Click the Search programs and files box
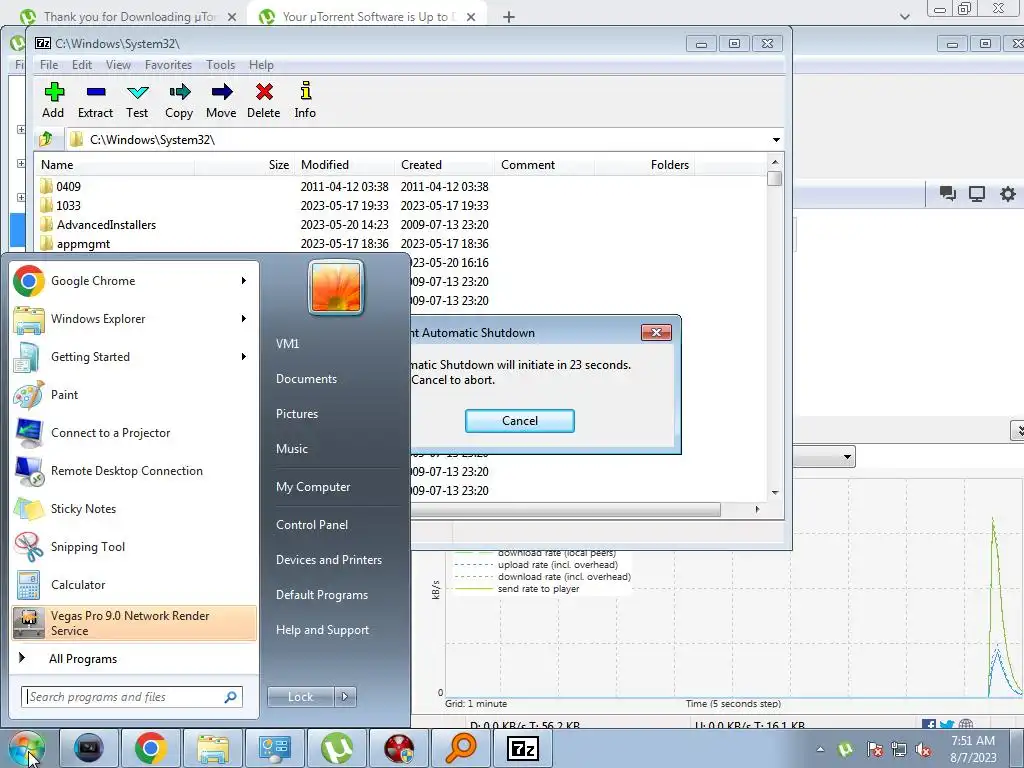Screen dimensions: 1024x768 click(132, 697)
